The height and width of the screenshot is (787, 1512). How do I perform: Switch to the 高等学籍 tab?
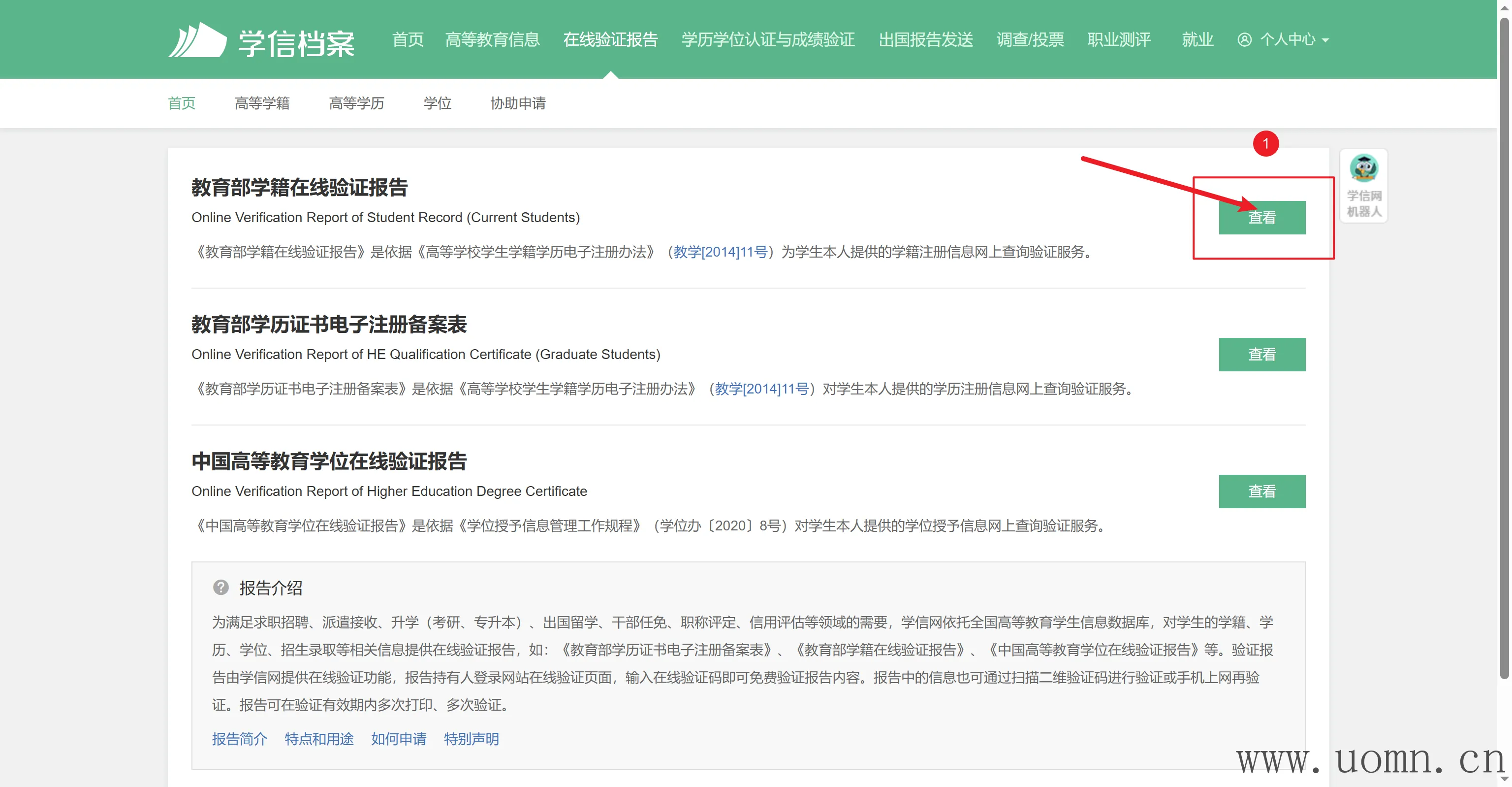(262, 103)
